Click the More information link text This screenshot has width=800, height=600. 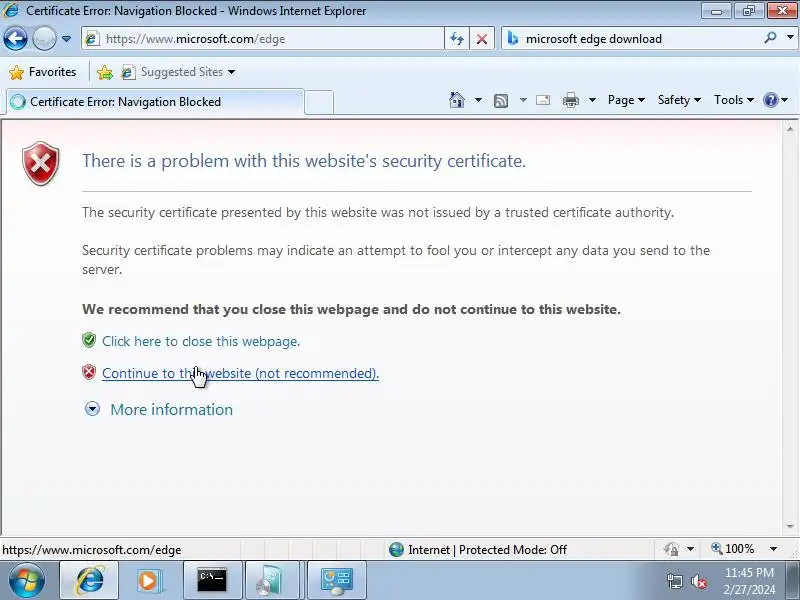click(171, 410)
